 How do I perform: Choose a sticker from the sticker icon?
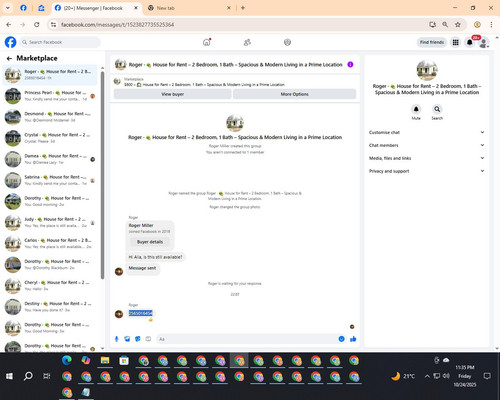pyautogui.click(x=138, y=339)
